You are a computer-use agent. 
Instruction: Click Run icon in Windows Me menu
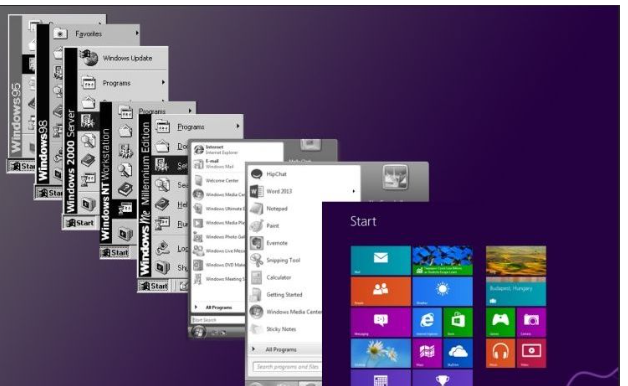point(163,223)
